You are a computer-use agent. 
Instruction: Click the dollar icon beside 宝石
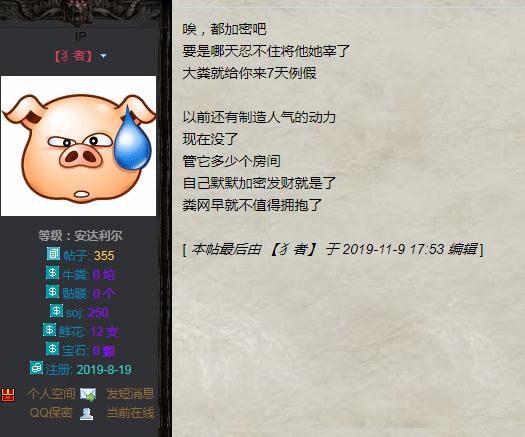tap(53, 349)
